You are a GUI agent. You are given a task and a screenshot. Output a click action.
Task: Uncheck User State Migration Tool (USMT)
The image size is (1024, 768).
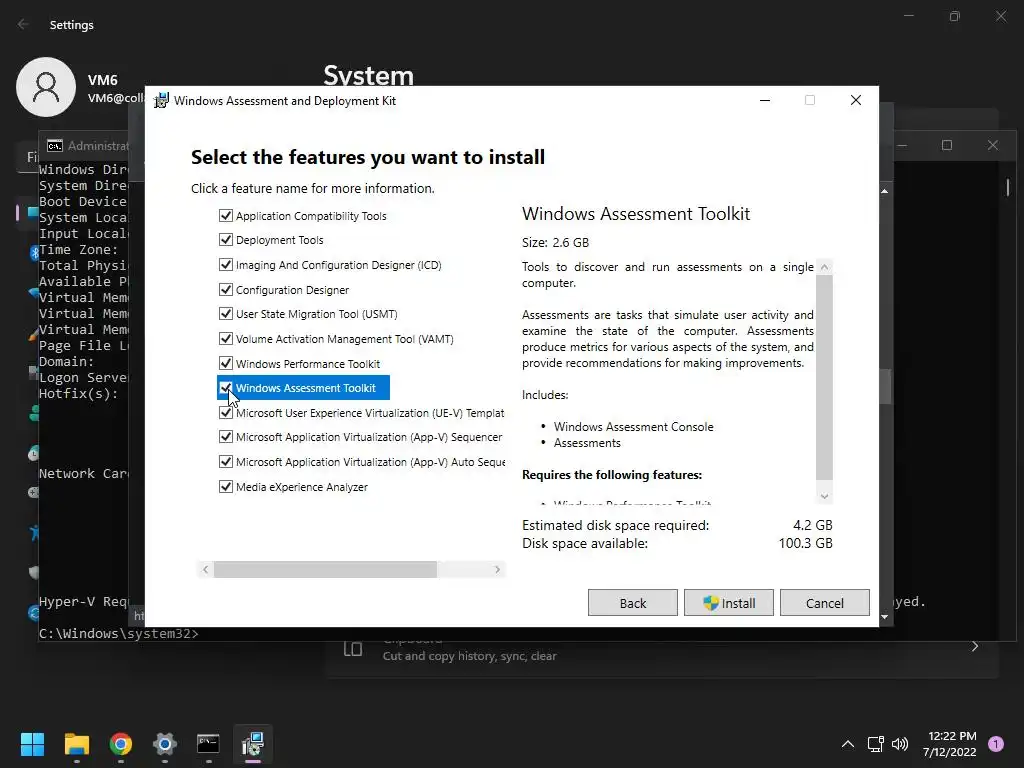225,313
